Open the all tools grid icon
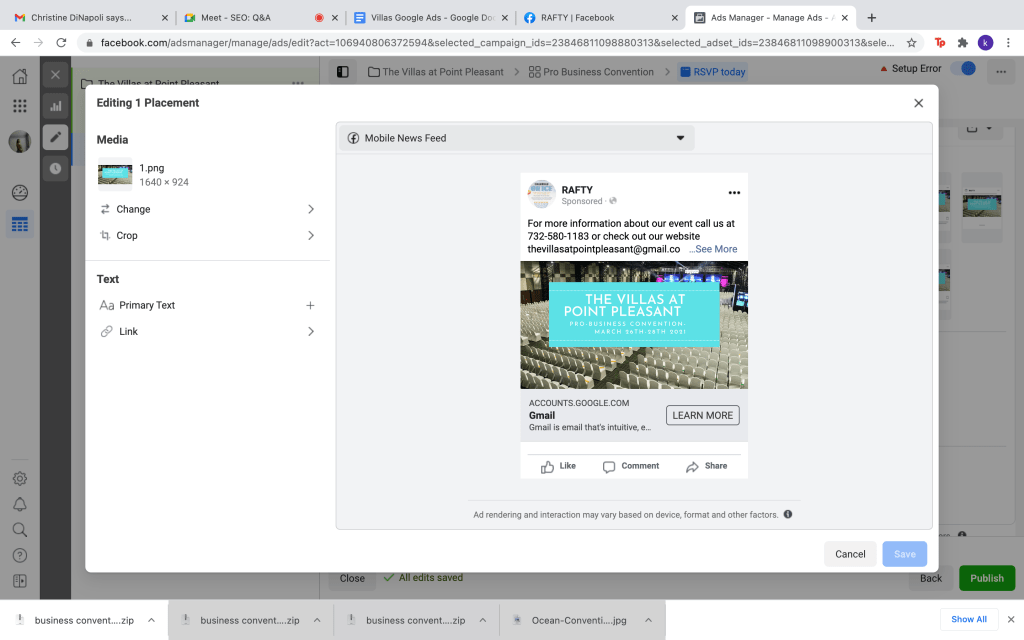The height and width of the screenshot is (640, 1024). pos(19,106)
